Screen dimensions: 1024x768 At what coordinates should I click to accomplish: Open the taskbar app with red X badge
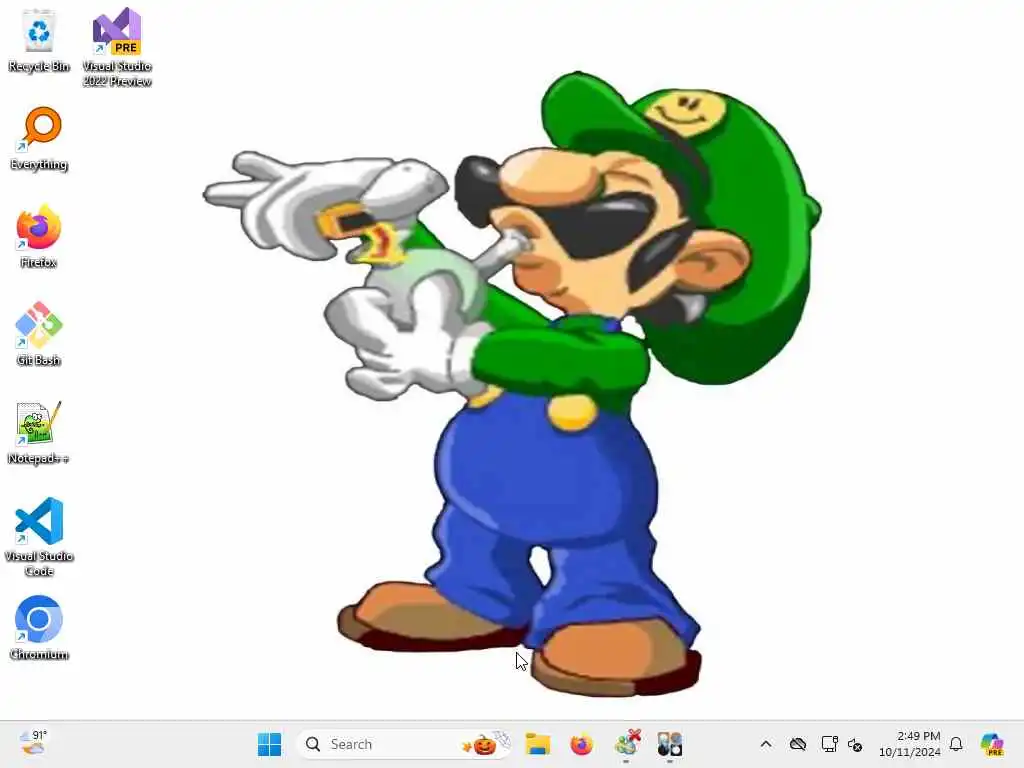click(x=627, y=744)
